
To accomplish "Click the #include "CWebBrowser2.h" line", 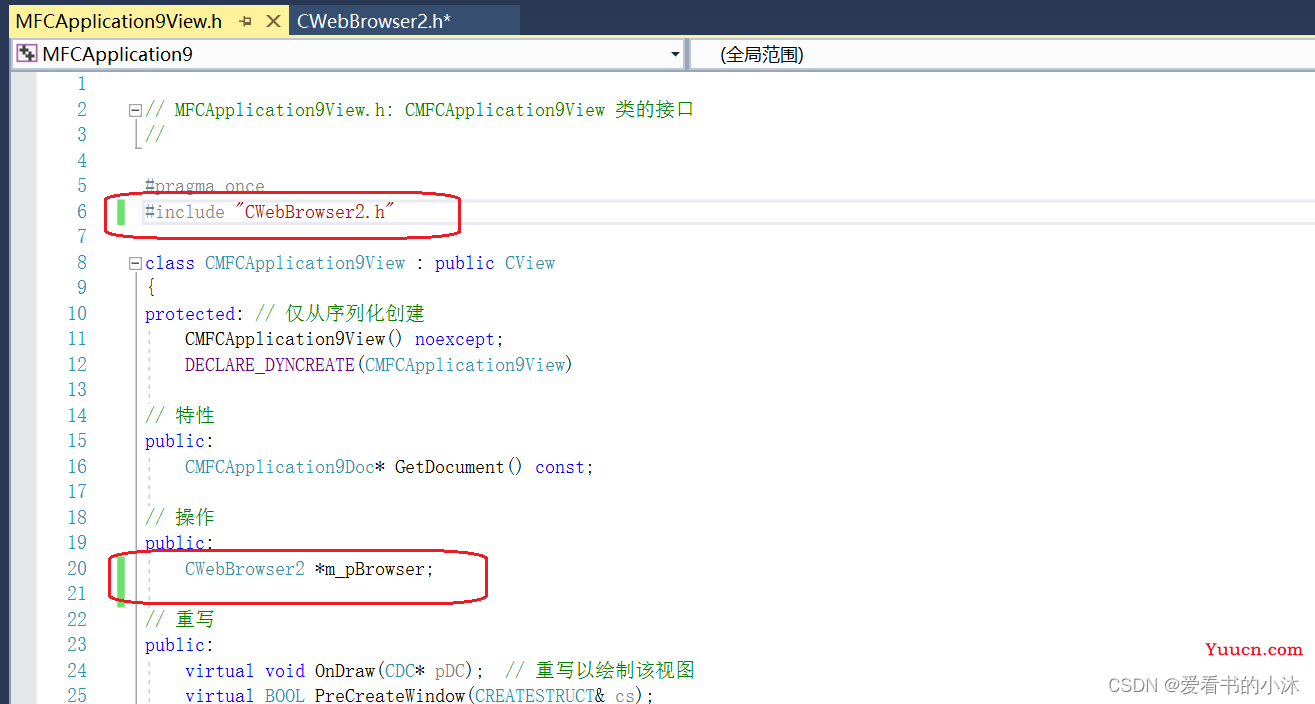I will click(270, 211).
